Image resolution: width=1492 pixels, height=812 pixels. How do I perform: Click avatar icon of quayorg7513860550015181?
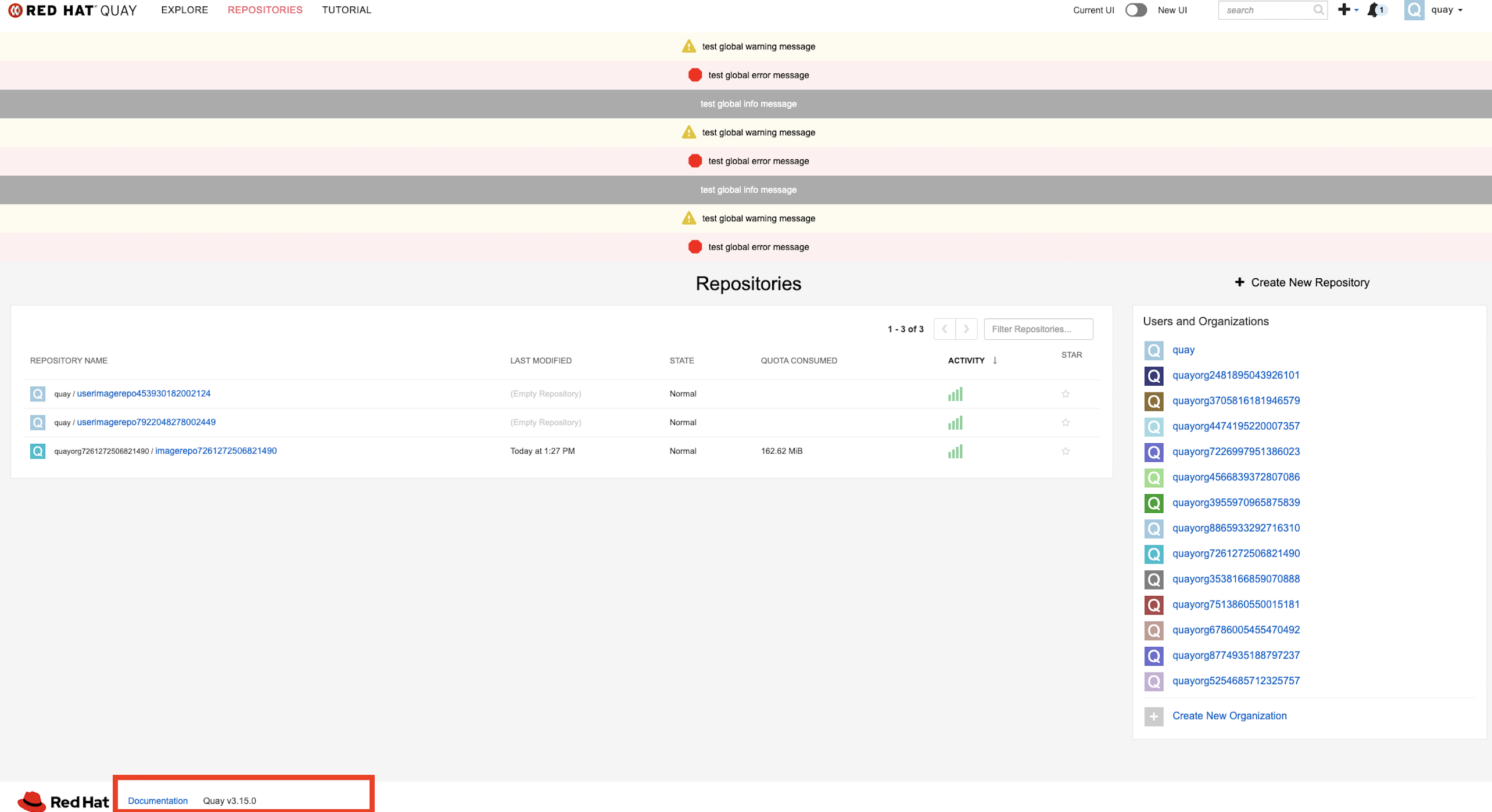(1153, 605)
